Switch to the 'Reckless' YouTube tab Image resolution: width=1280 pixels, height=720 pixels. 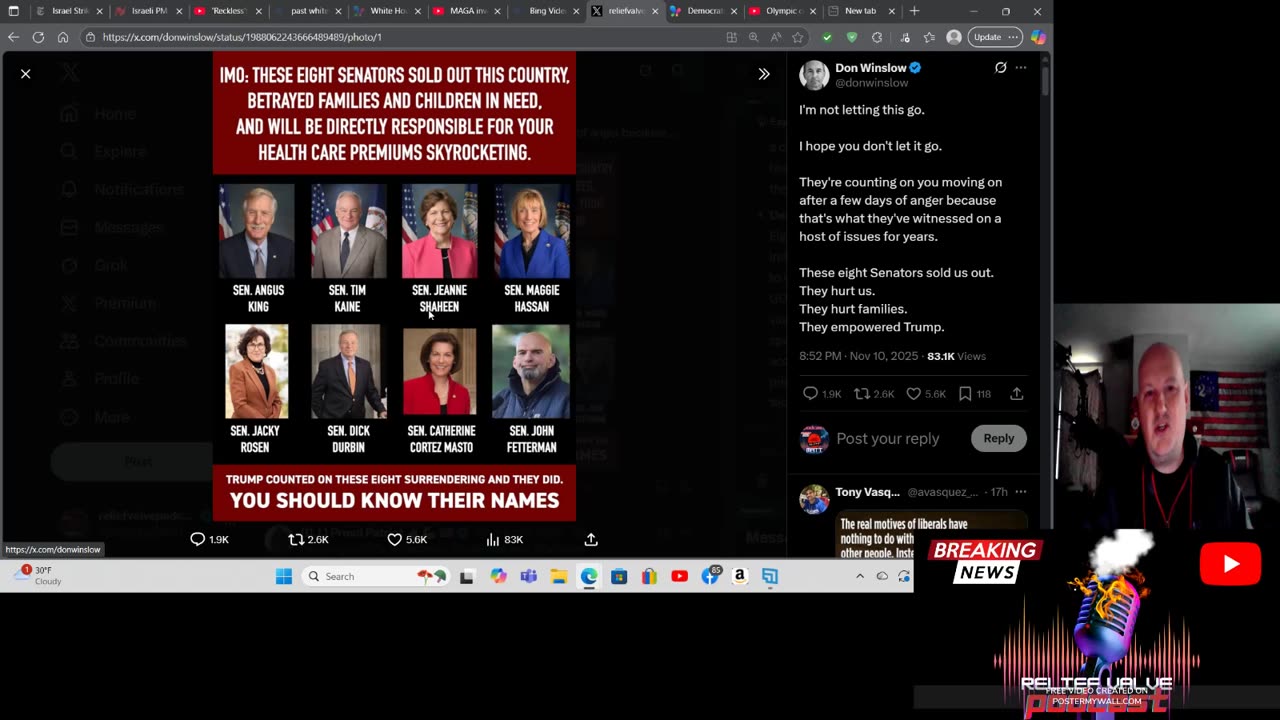(x=225, y=11)
